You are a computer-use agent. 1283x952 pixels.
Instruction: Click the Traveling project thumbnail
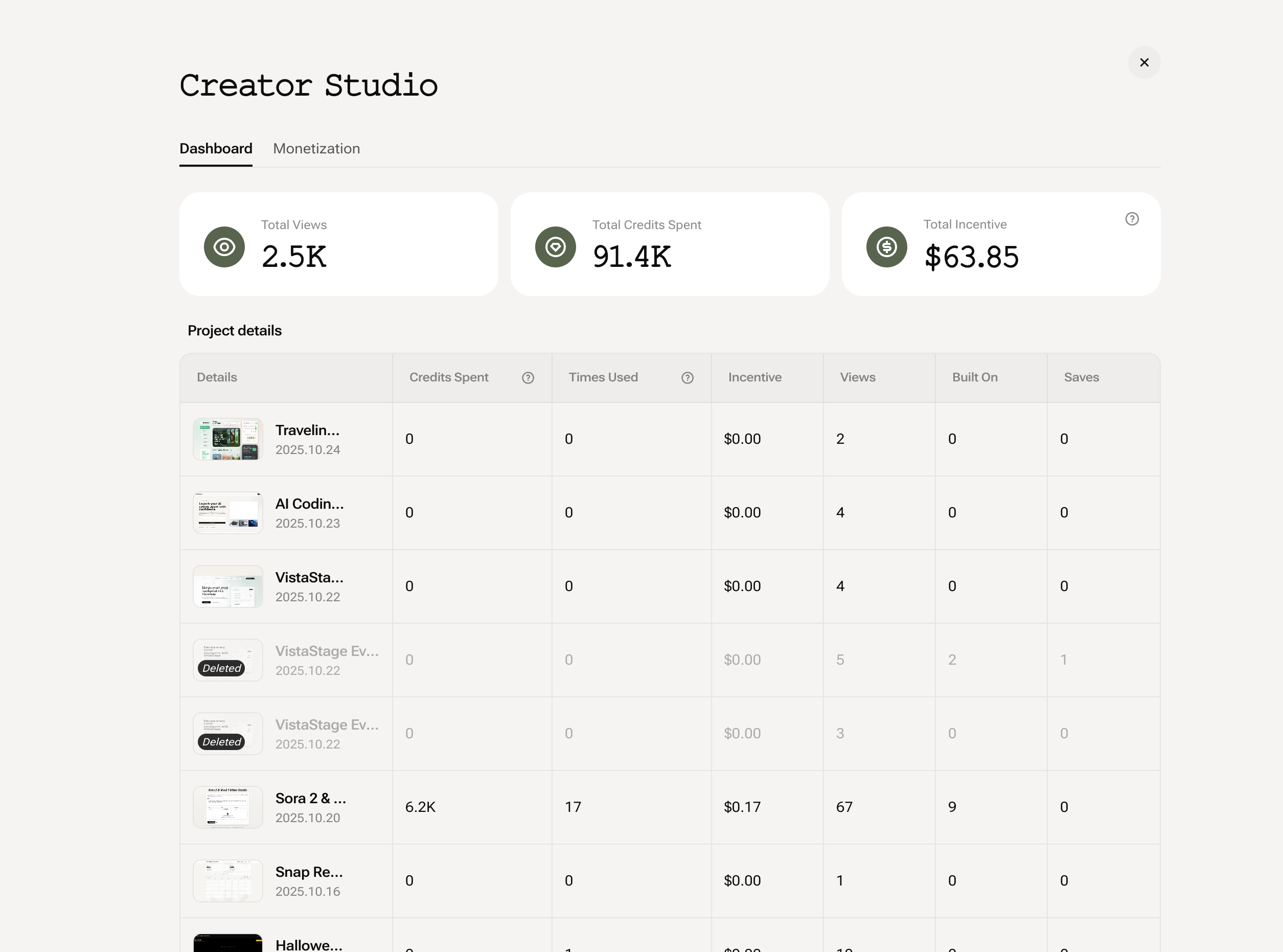tap(227, 439)
